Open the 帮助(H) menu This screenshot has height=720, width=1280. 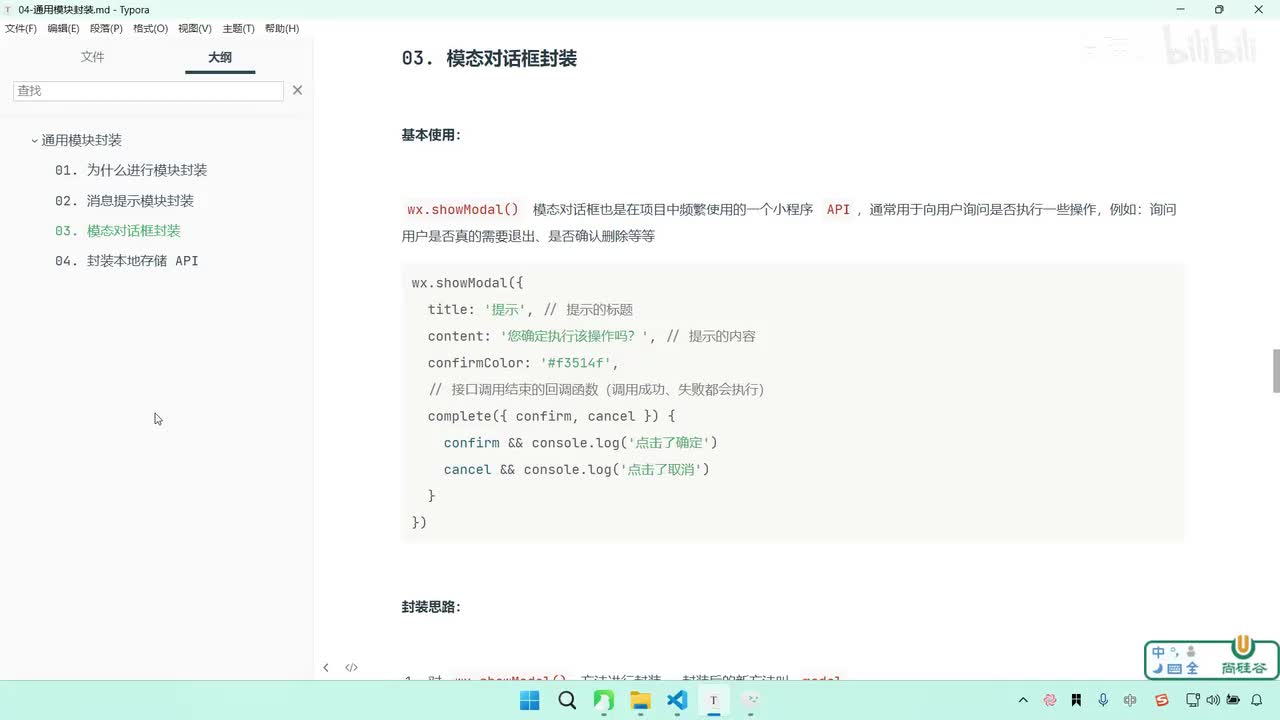[282, 29]
